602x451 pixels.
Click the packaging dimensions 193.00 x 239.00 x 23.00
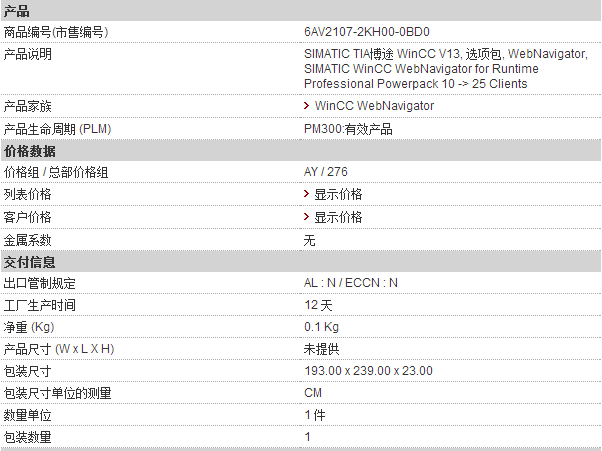(368, 371)
